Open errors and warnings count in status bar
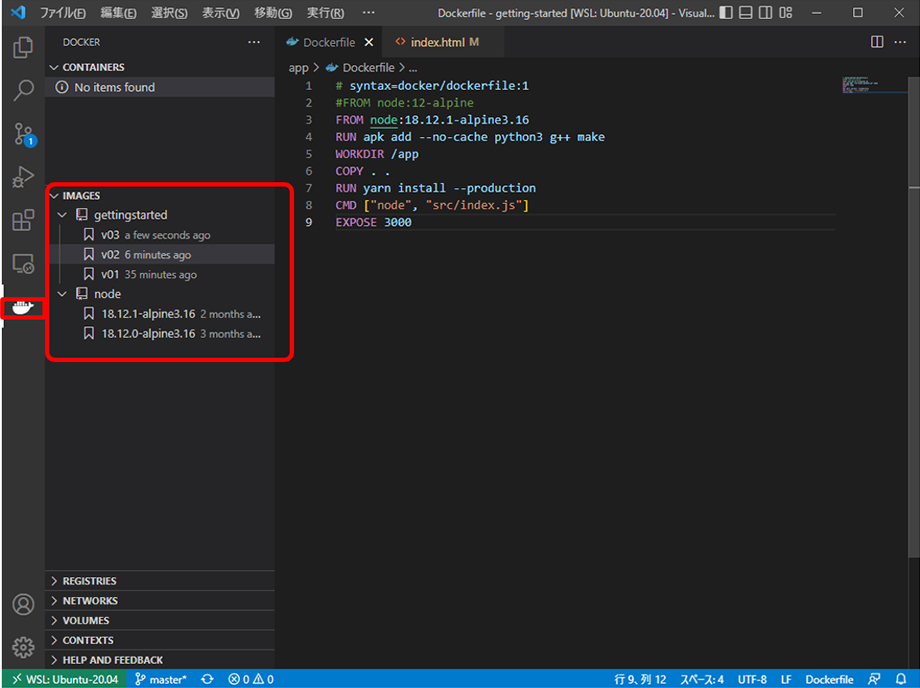The width and height of the screenshot is (920, 688). pyautogui.click(x=251, y=679)
